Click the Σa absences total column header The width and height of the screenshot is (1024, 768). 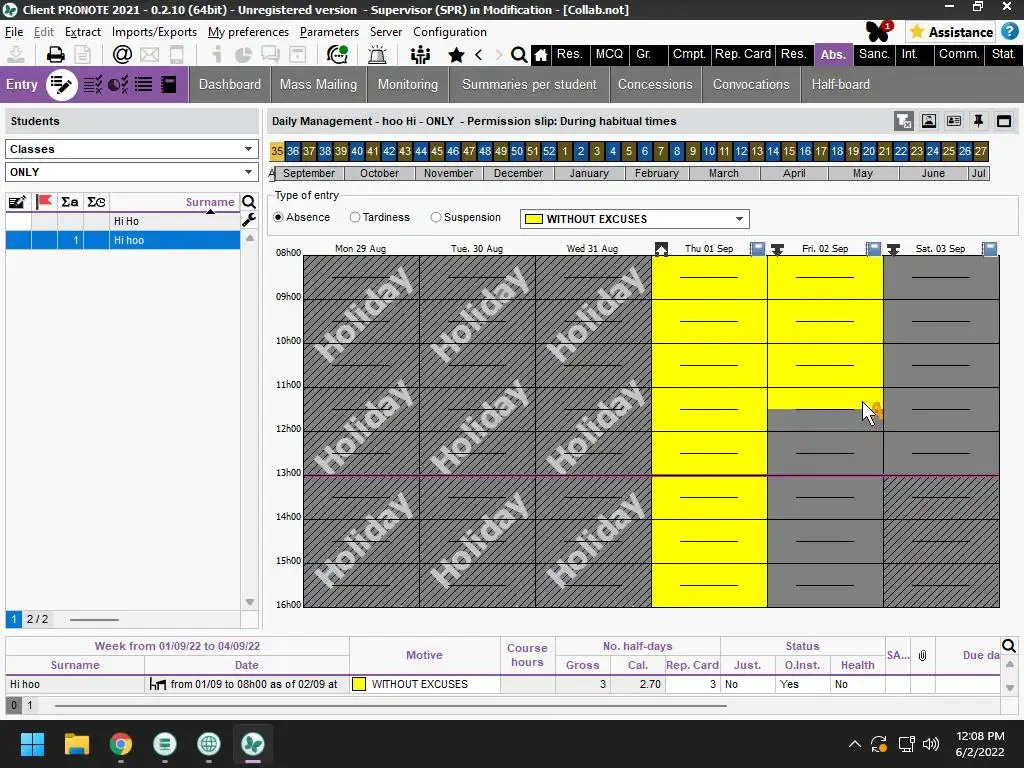tap(70, 202)
